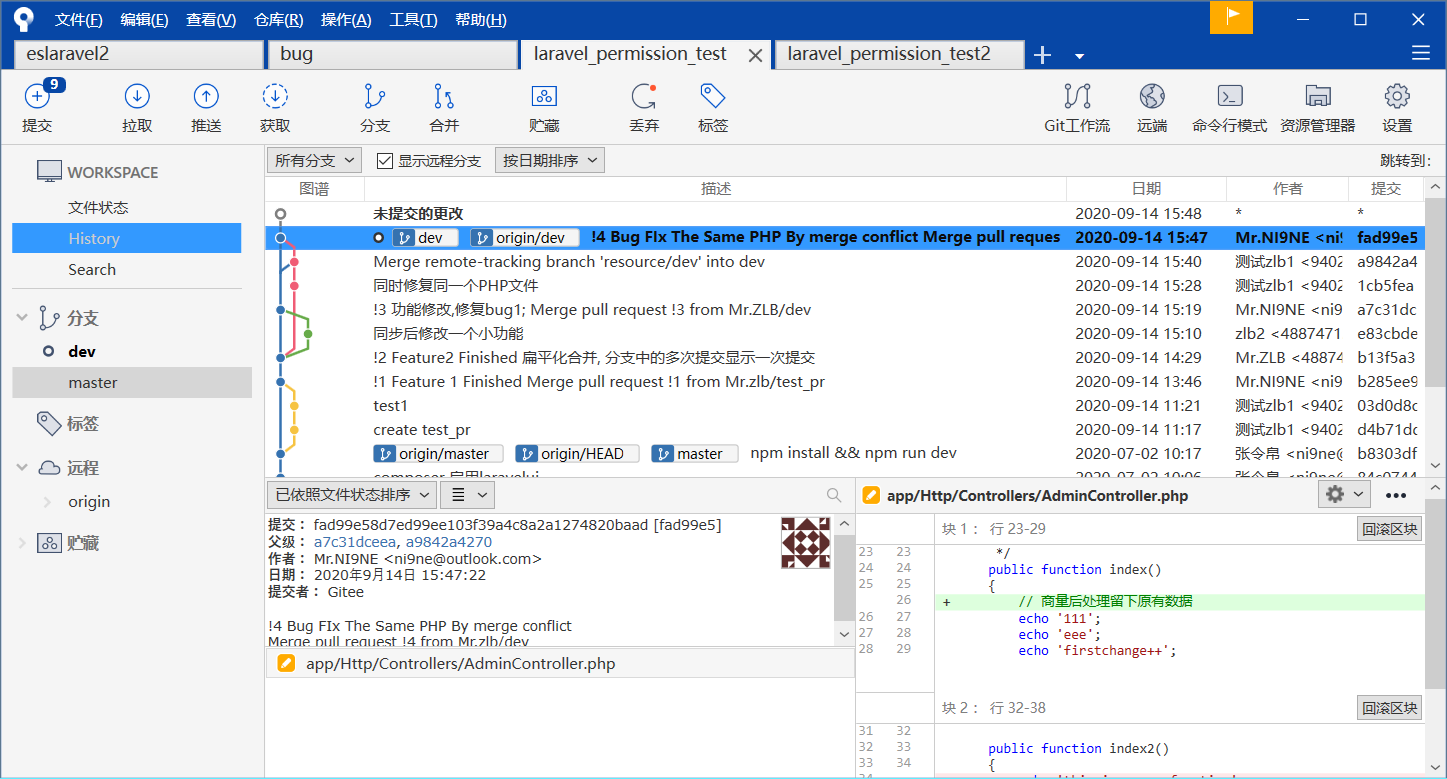Click the 获取 (Fetch) toolbar icon
1447x779 pixels.
[275, 97]
